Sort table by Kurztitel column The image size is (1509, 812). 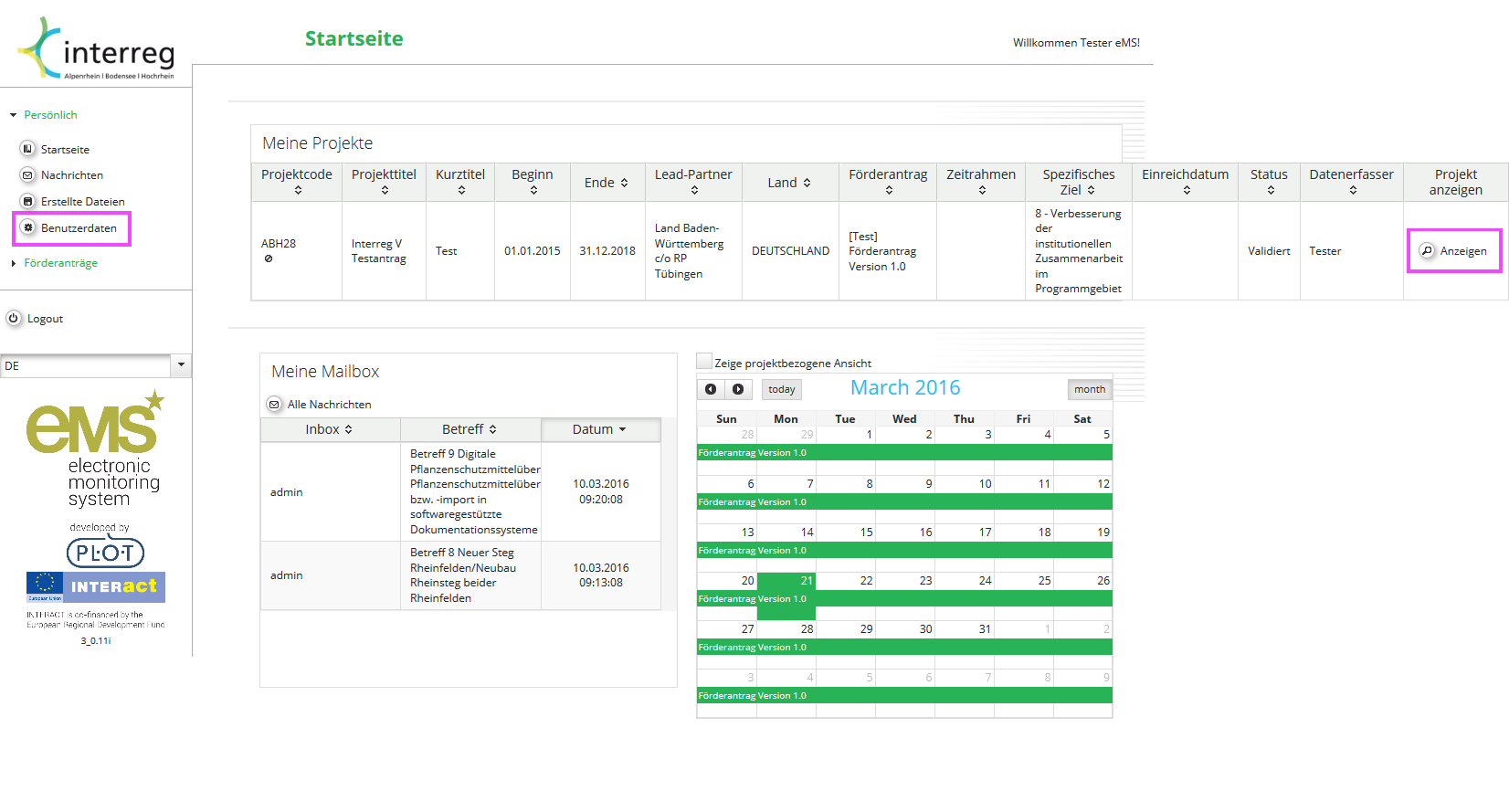click(x=460, y=182)
